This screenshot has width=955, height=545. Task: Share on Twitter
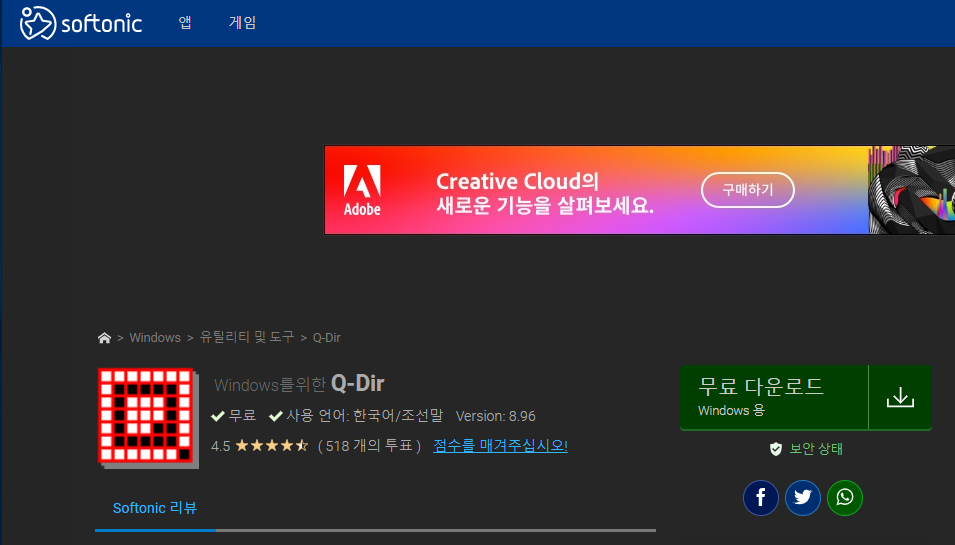[803, 498]
